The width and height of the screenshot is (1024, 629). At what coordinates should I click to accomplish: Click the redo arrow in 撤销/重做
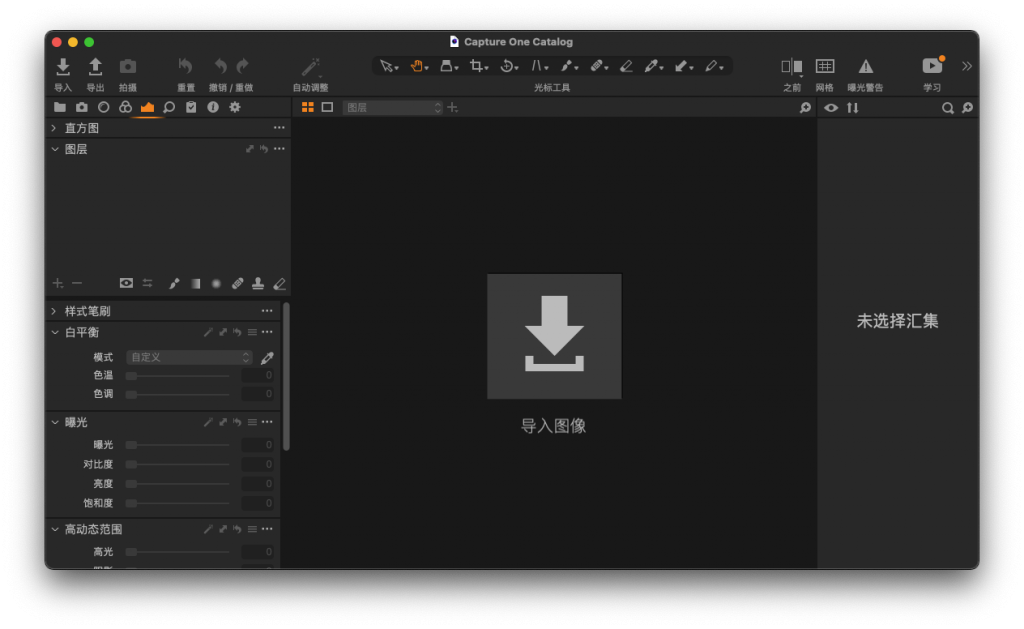[x=242, y=67]
